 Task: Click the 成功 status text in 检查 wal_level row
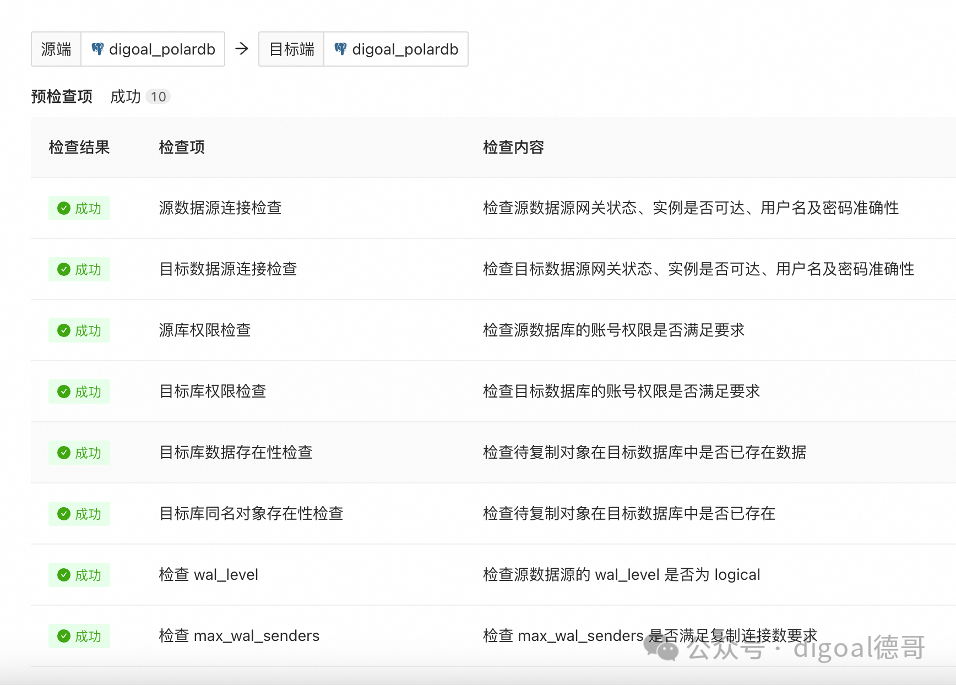[88, 574]
